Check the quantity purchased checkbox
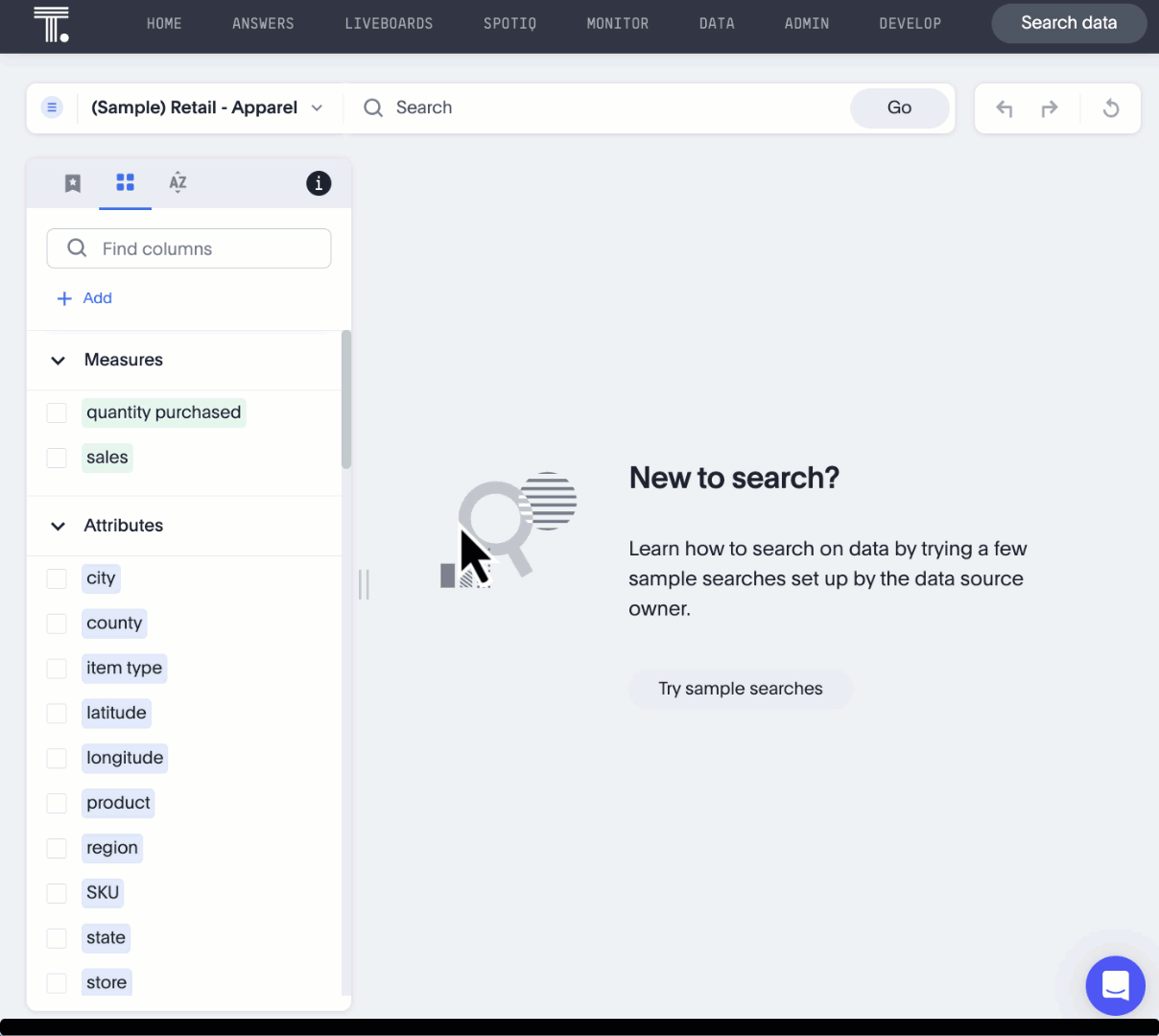Screen dimensions: 1159x1036 (x=57, y=412)
